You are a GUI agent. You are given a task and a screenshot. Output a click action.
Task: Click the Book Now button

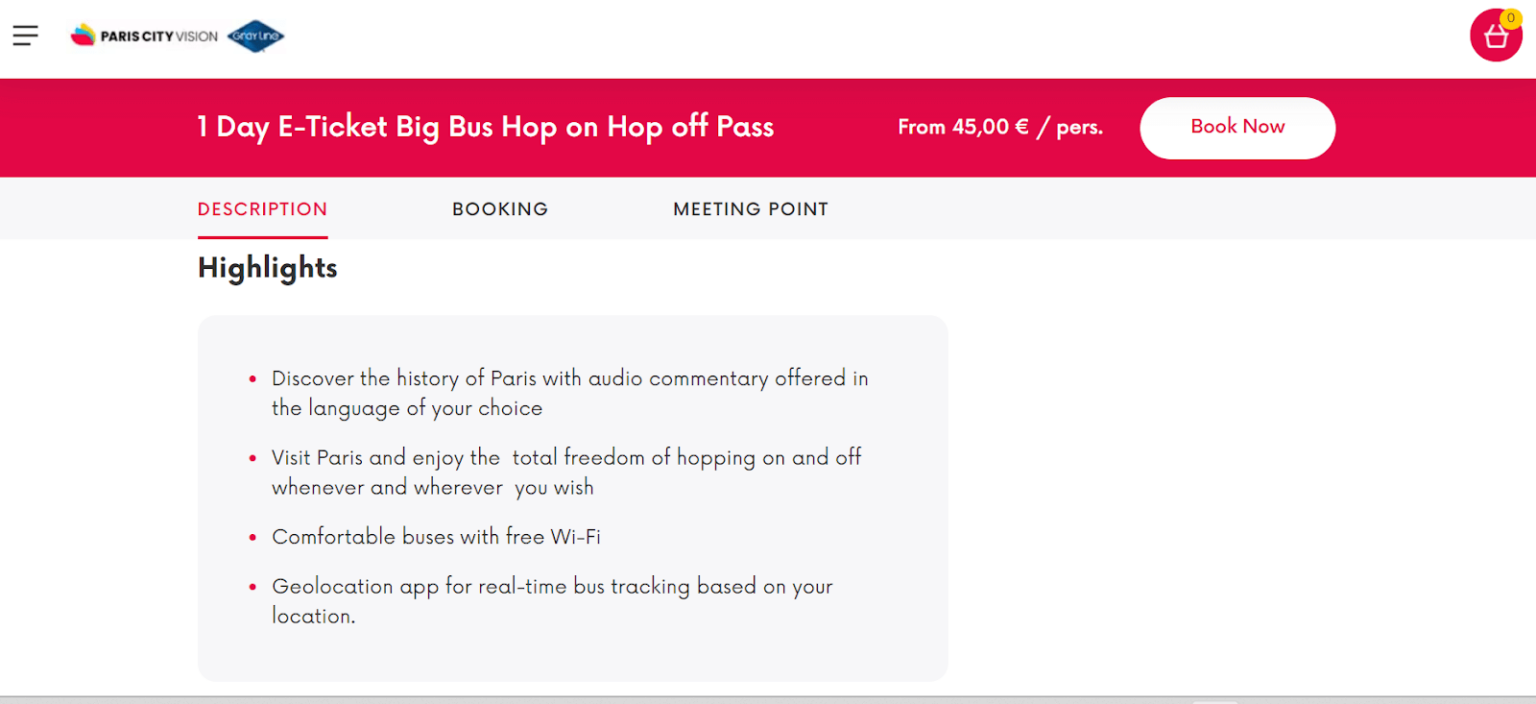point(1237,127)
